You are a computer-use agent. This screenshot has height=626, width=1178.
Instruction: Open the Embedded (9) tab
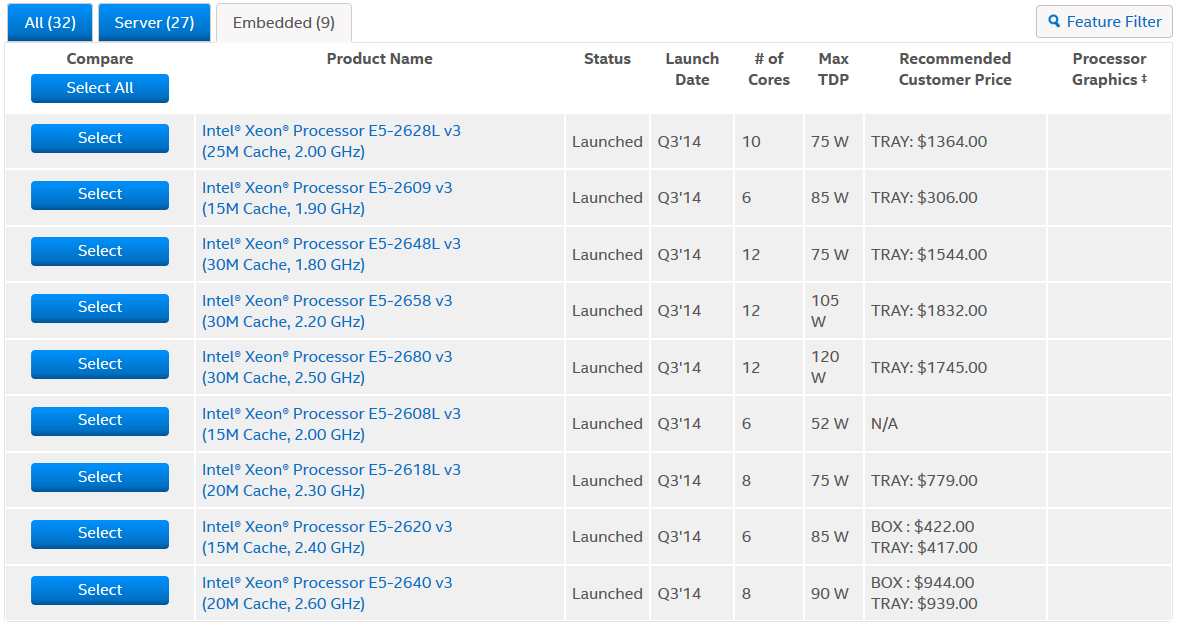284,22
